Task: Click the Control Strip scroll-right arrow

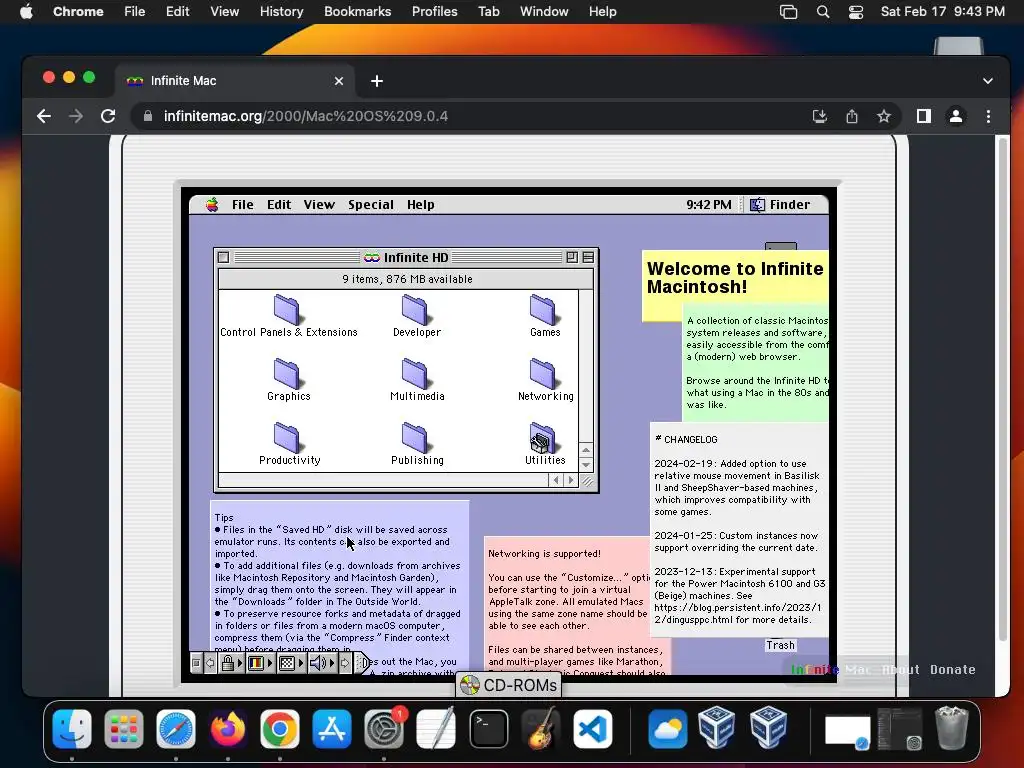Action: click(345, 663)
